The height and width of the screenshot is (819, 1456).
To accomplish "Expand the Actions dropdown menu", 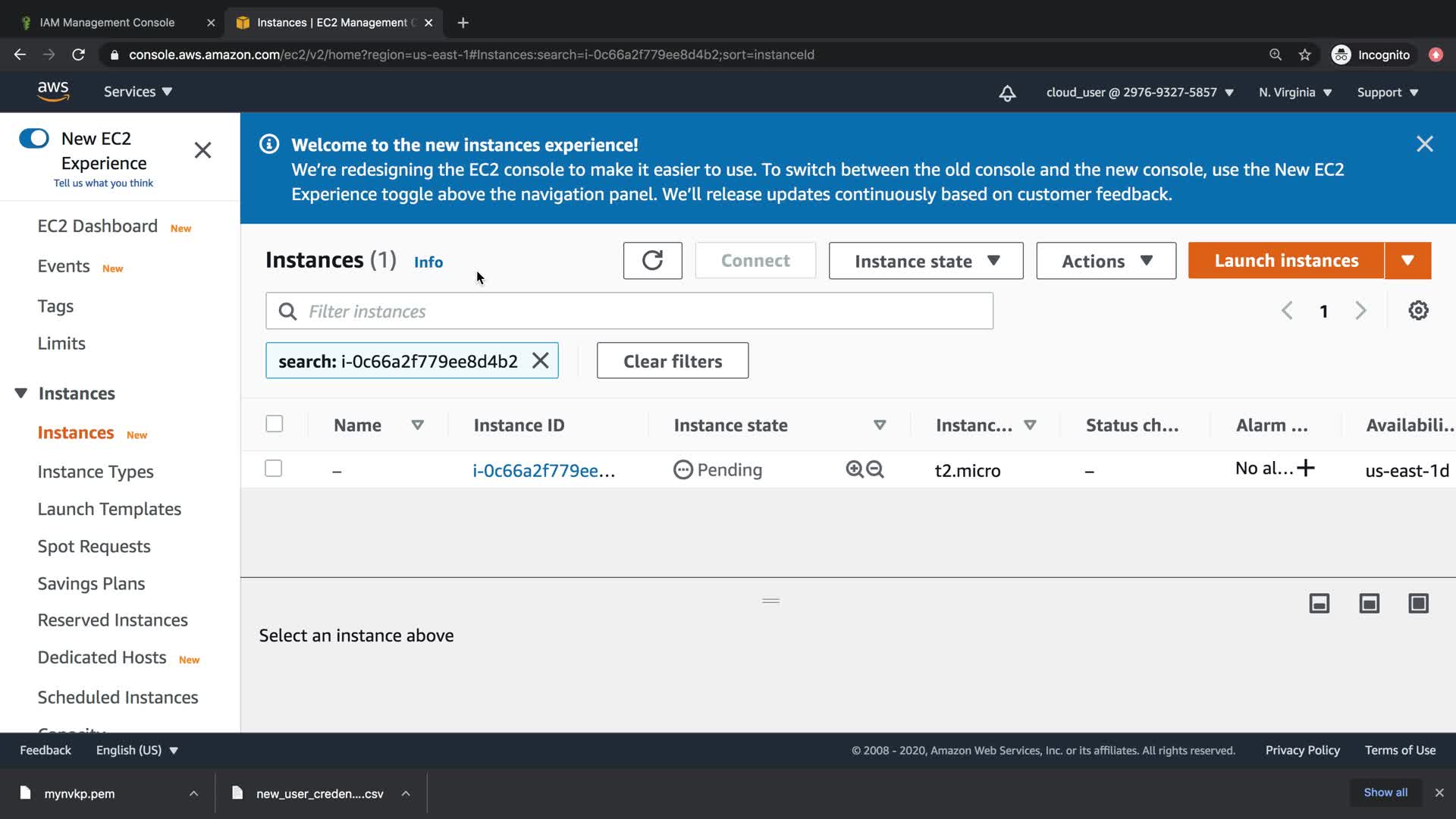I will [1106, 261].
